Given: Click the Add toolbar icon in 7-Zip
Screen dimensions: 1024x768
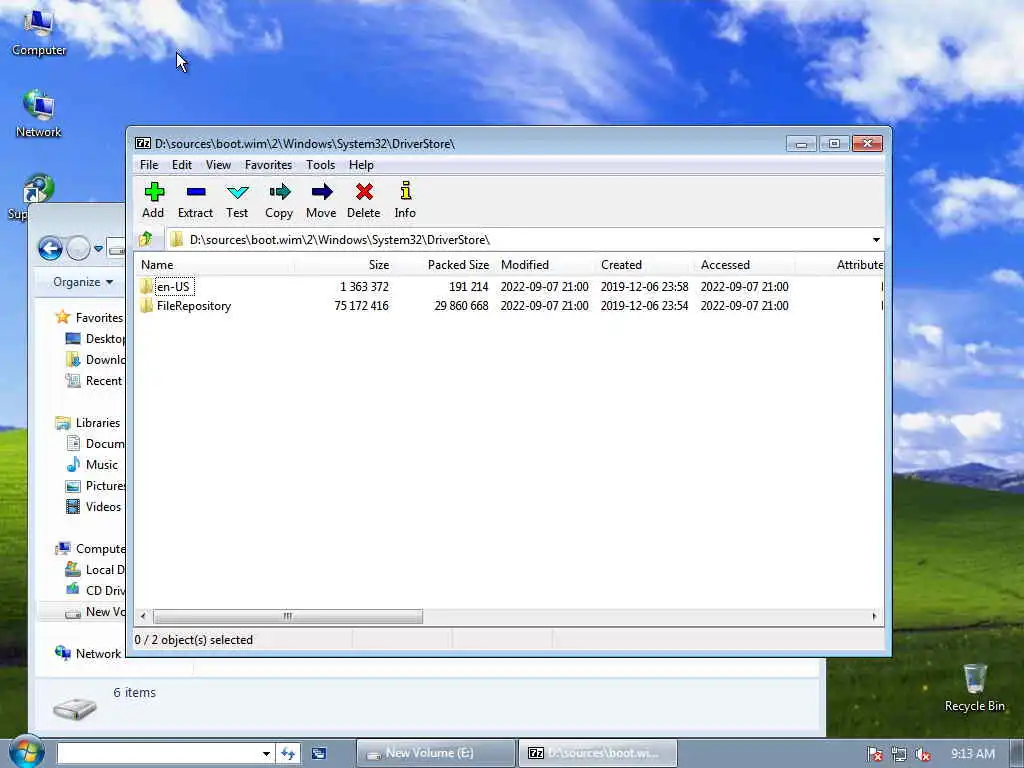Looking at the screenshot, I should coord(154,192).
